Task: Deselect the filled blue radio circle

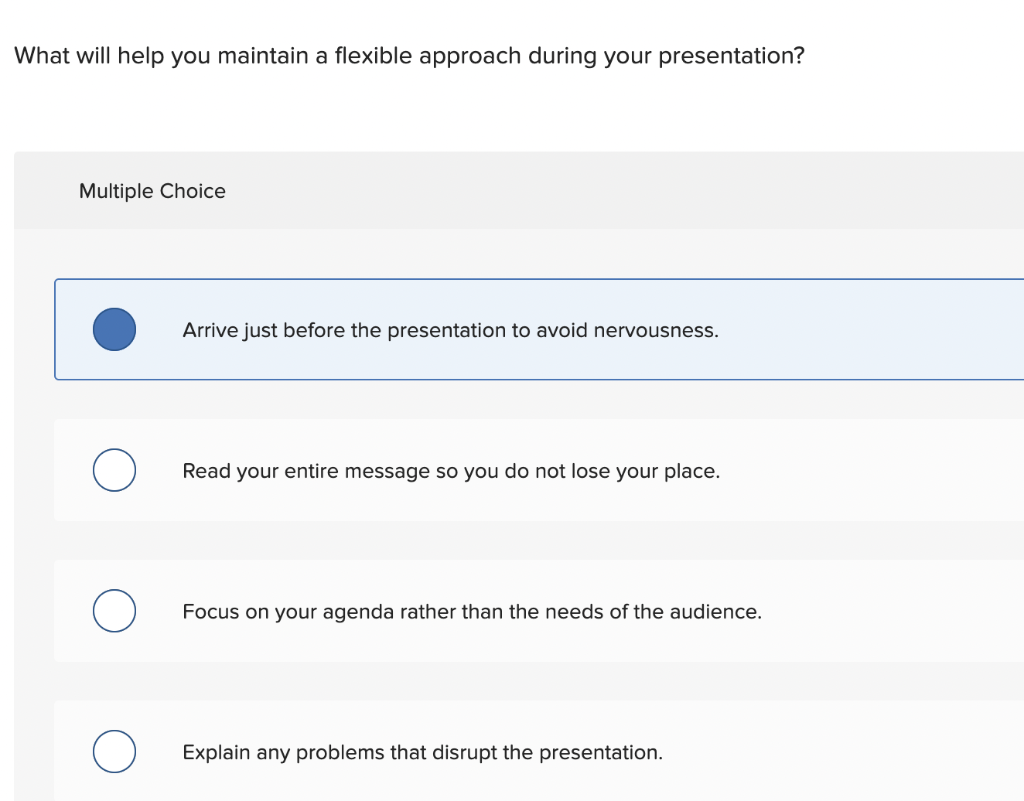Action: coord(114,329)
